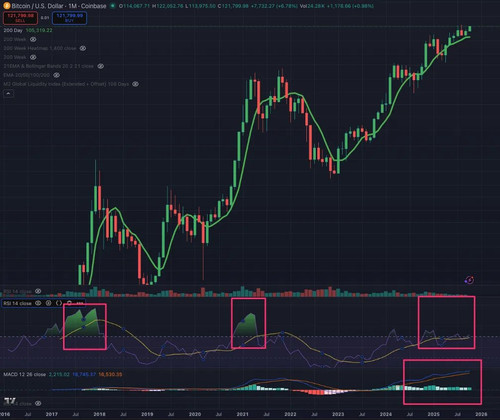Remove the active RSI indicator
The height and width of the screenshot is (420, 500).
coord(69,303)
